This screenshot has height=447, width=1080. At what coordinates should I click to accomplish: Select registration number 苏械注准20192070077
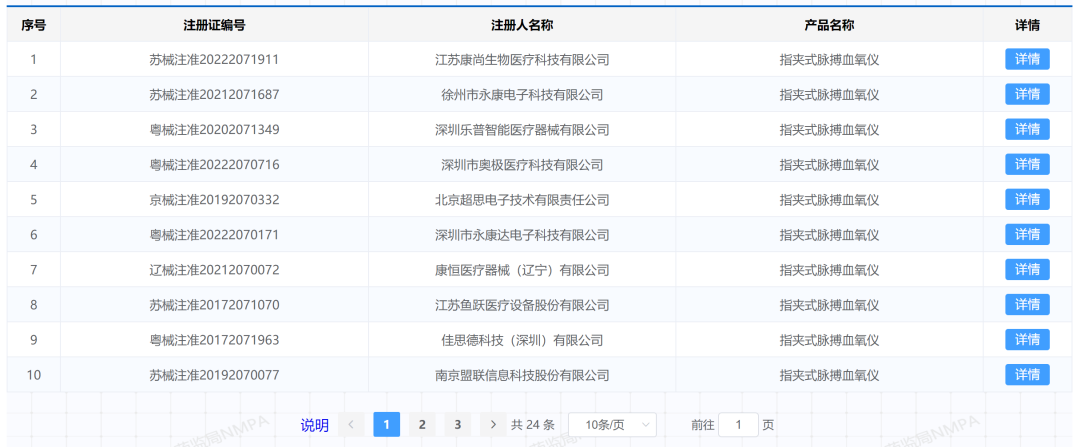point(214,376)
